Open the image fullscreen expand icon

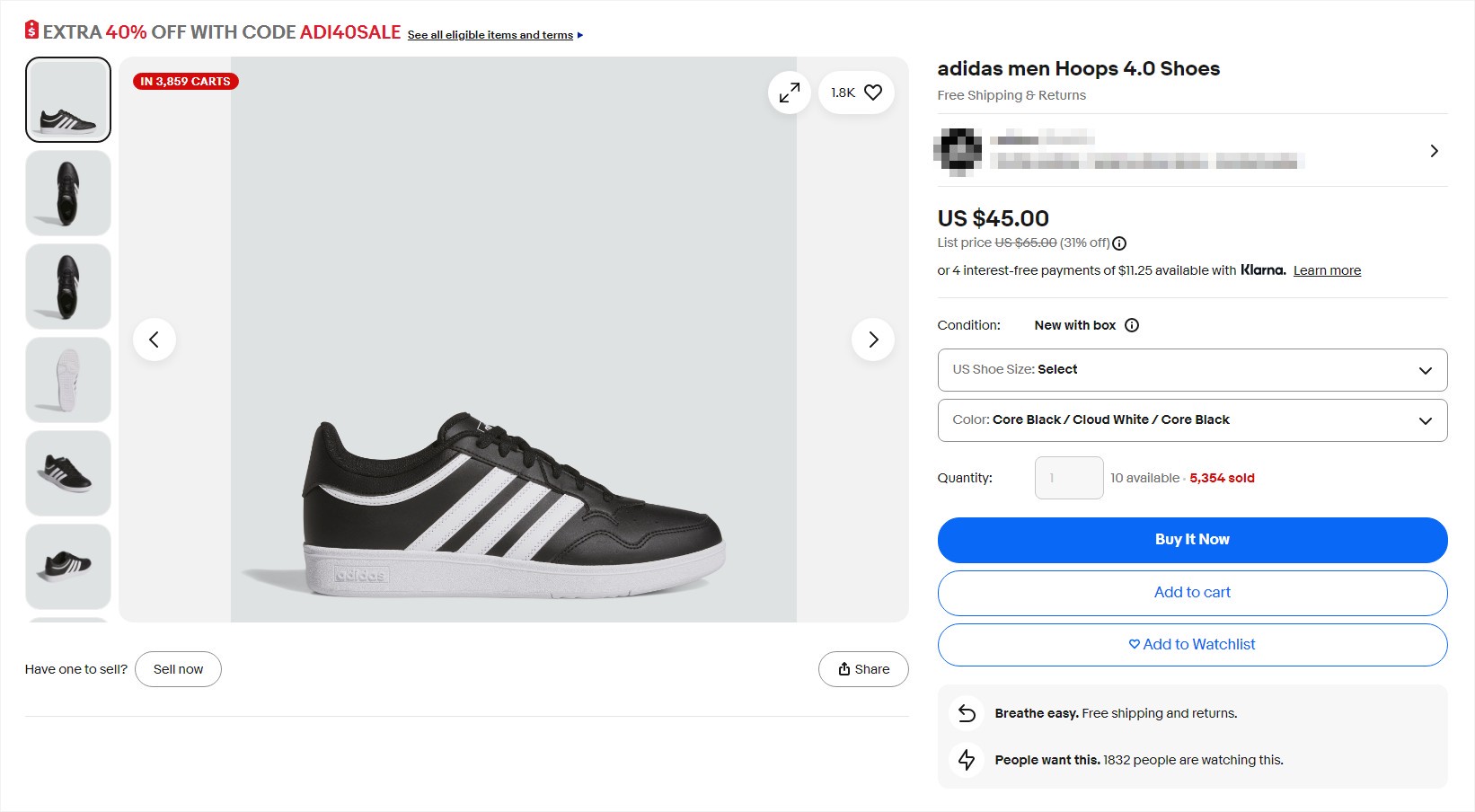coord(789,92)
